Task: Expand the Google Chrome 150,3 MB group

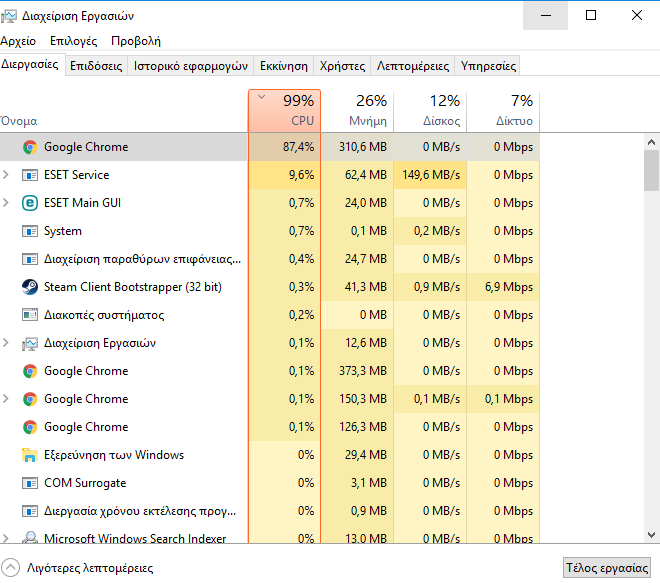Action: (6, 399)
